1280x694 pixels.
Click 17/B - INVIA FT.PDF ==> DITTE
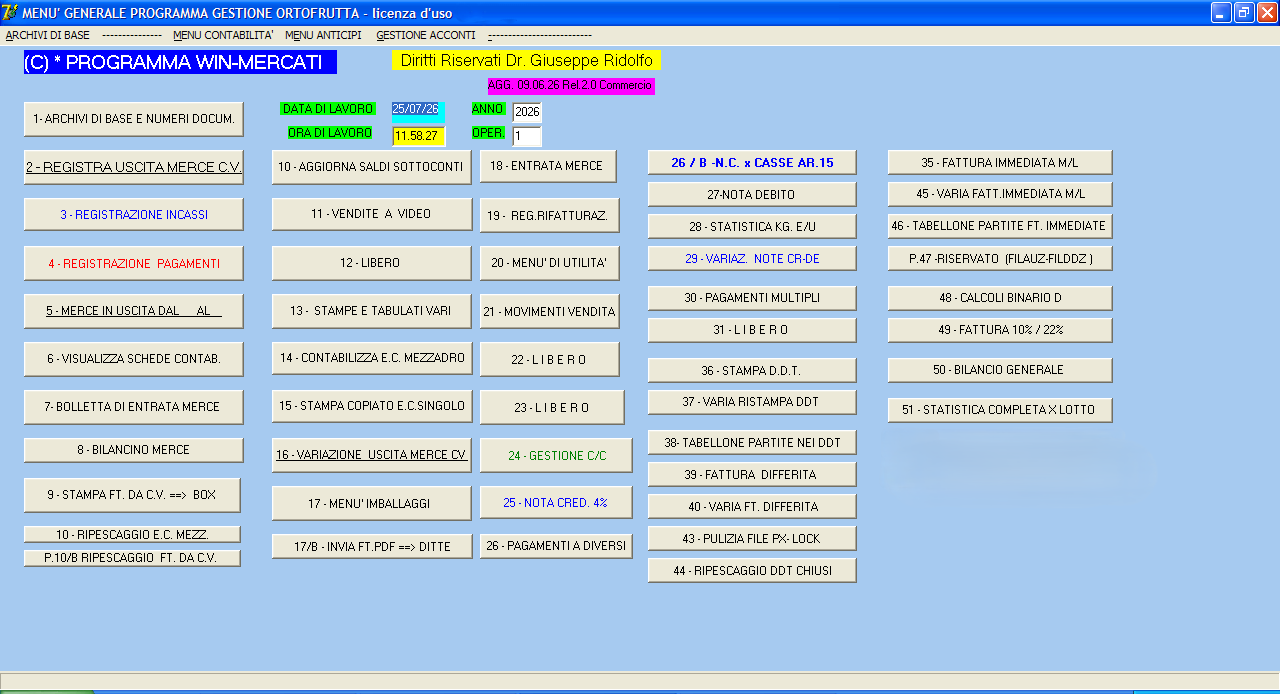click(x=372, y=546)
